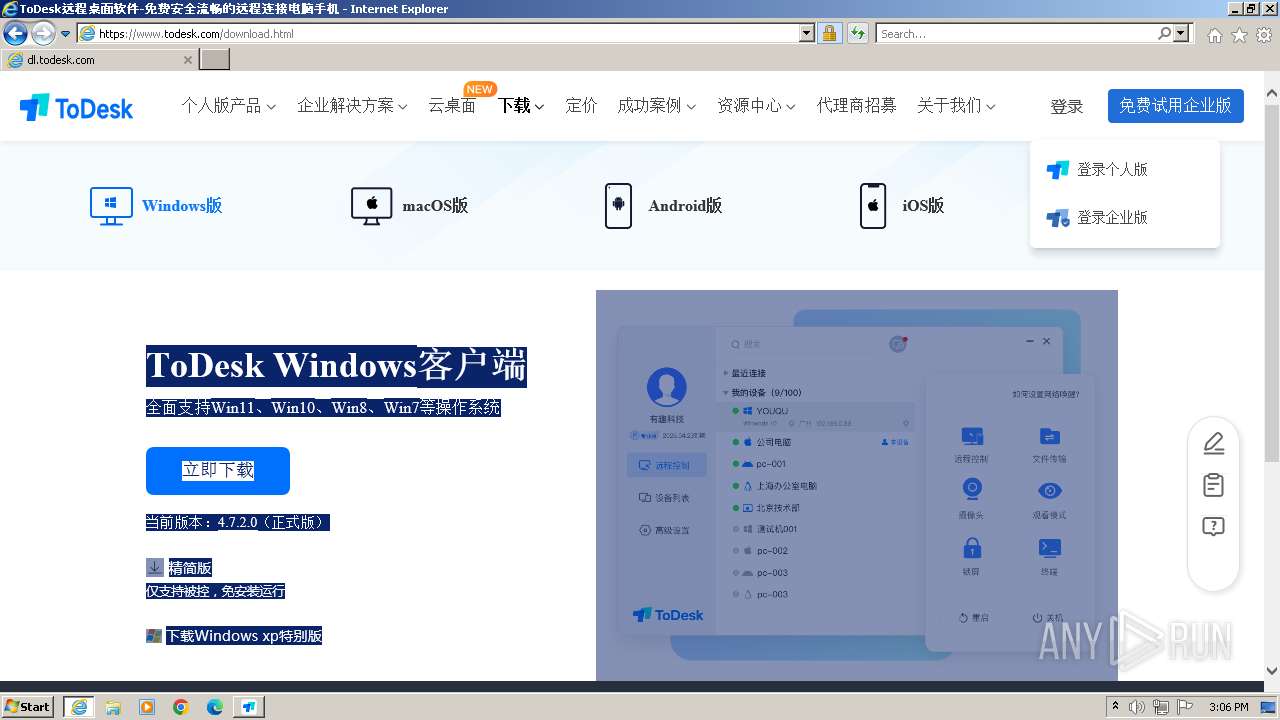Click the 精简版 download link
The height and width of the screenshot is (720, 1280).
[190, 567]
